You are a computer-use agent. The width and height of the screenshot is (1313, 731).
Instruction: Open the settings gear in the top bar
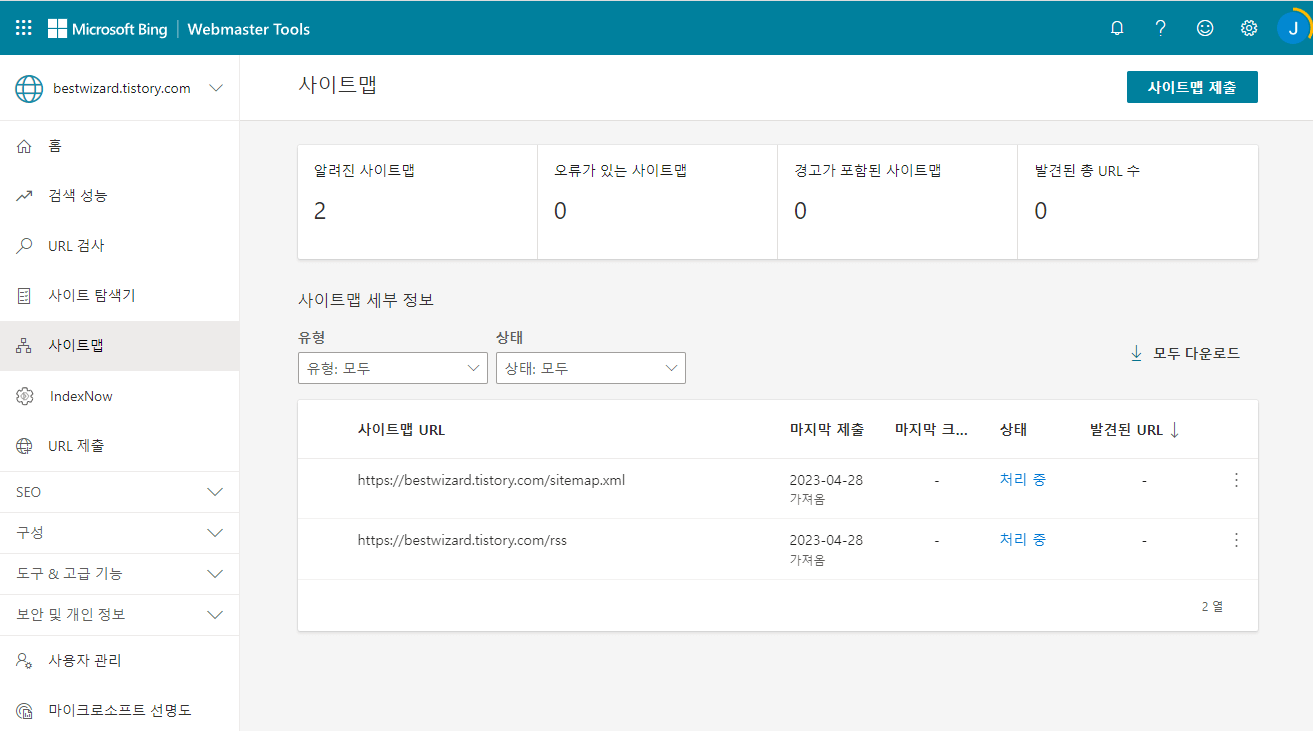1248,28
